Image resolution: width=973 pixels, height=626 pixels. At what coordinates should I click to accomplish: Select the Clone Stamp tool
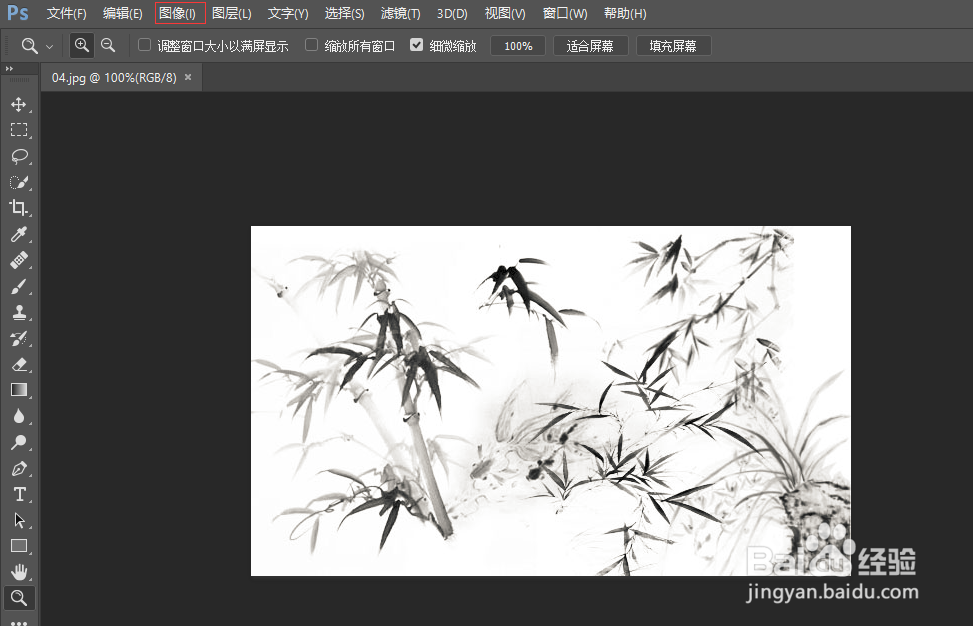[x=19, y=312]
